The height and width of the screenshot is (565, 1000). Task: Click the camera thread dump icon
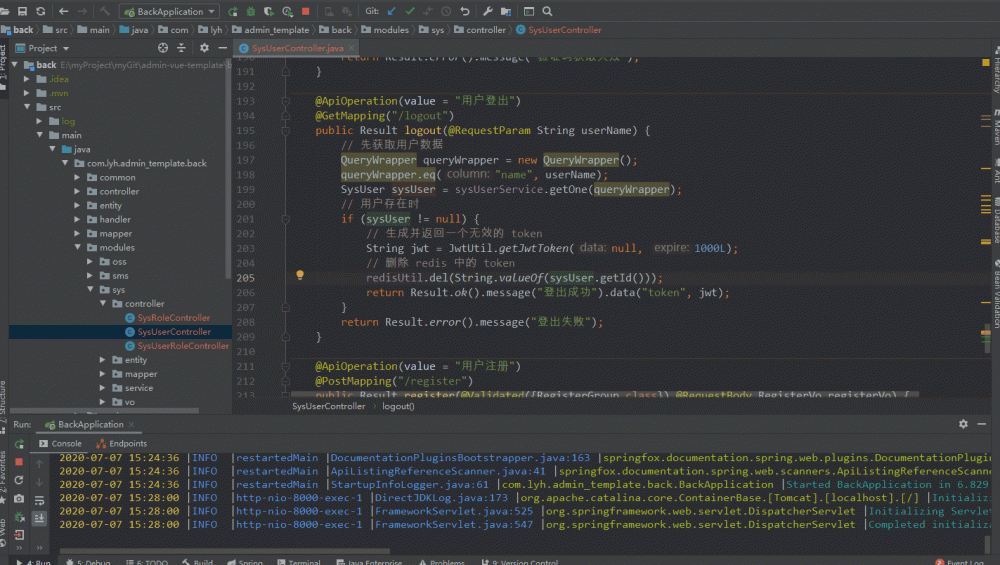coord(19,499)
